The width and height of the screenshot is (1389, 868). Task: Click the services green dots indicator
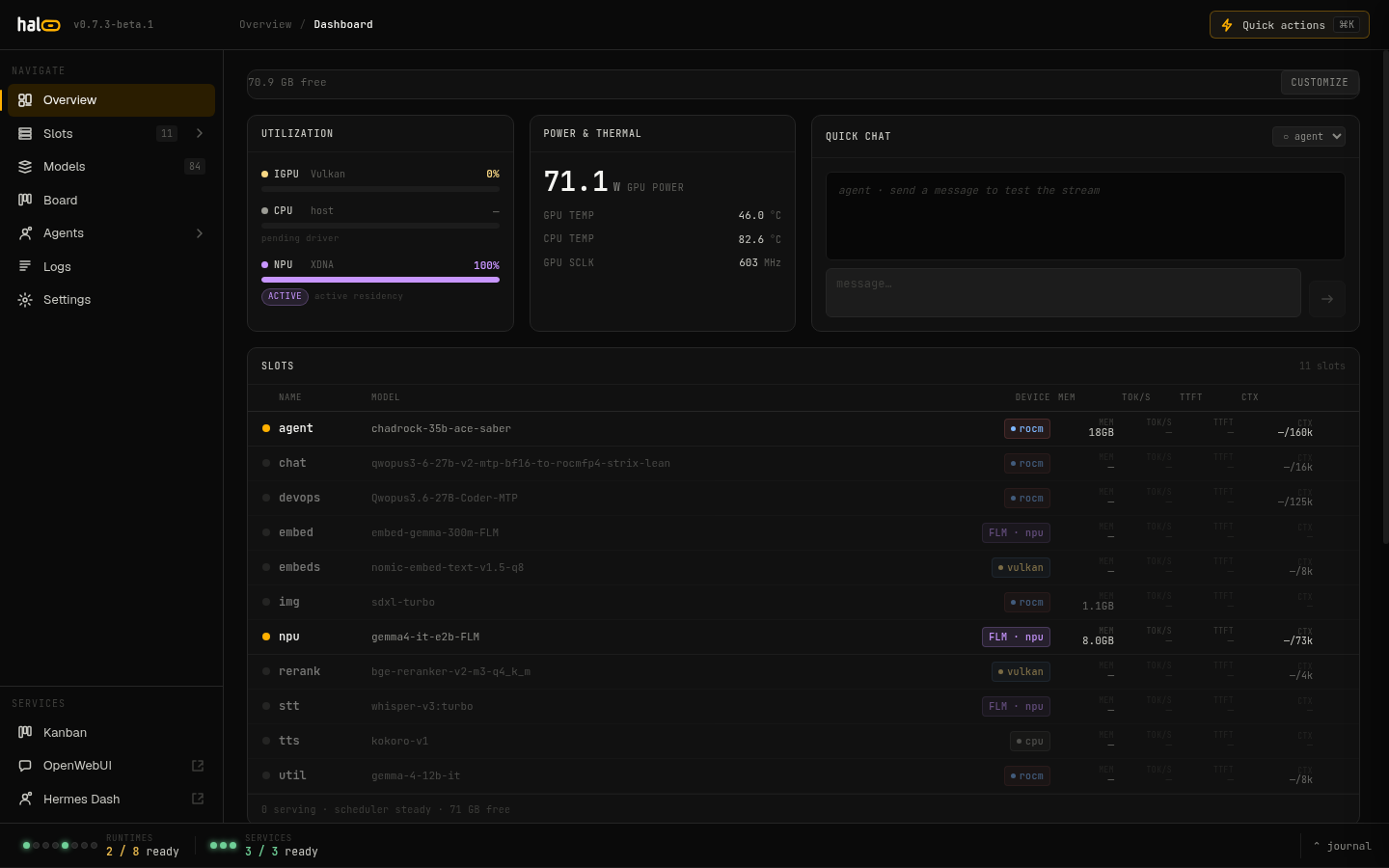point(223,846)
